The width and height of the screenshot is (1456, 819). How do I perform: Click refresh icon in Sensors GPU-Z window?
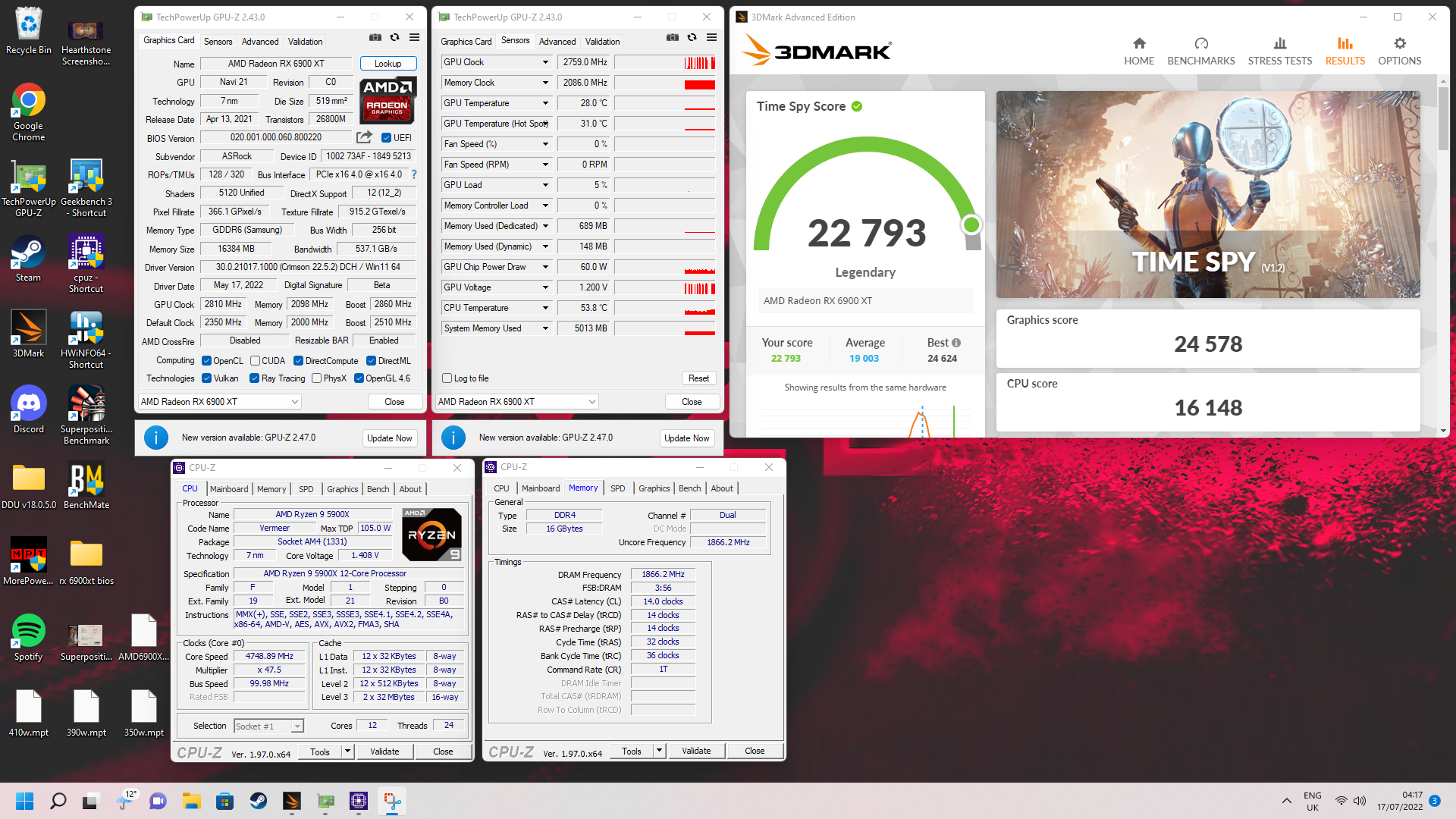coord(692,37)
